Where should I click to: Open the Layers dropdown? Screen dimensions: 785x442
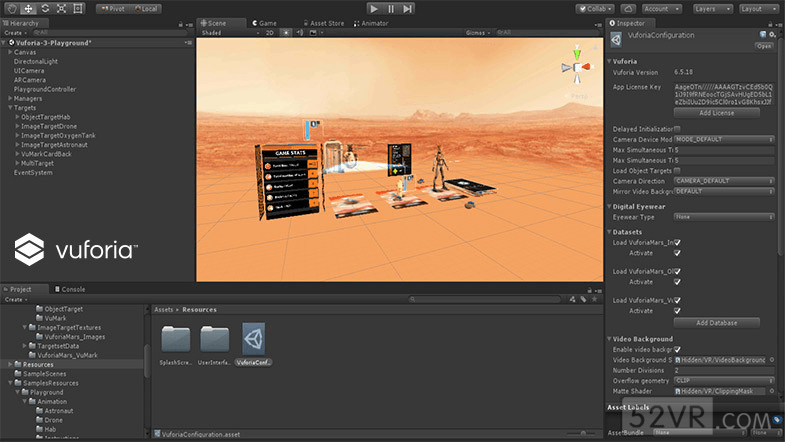click(713, 9)
